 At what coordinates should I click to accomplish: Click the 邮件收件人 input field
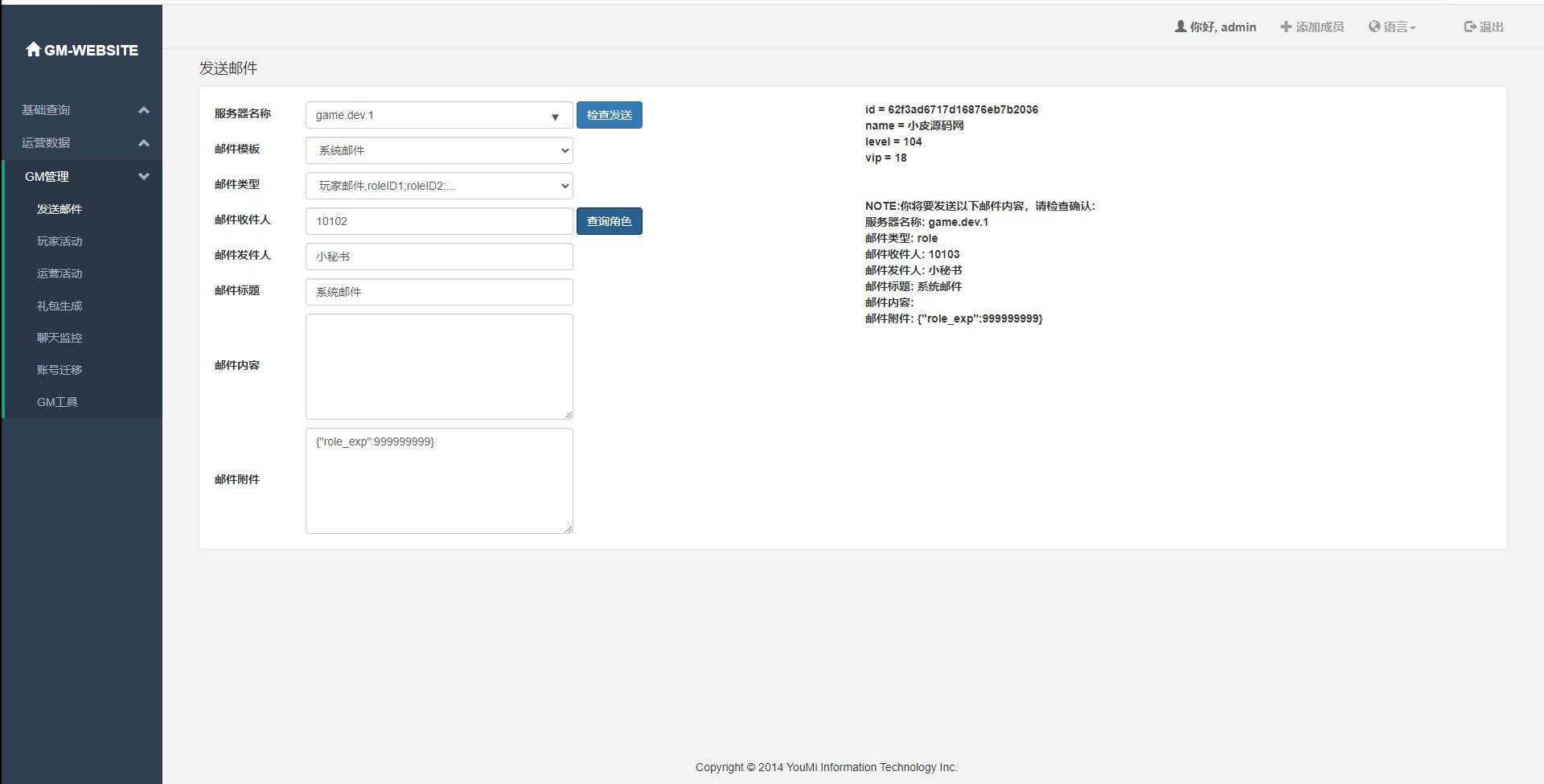pyautogui.click(x=438, y=221)
